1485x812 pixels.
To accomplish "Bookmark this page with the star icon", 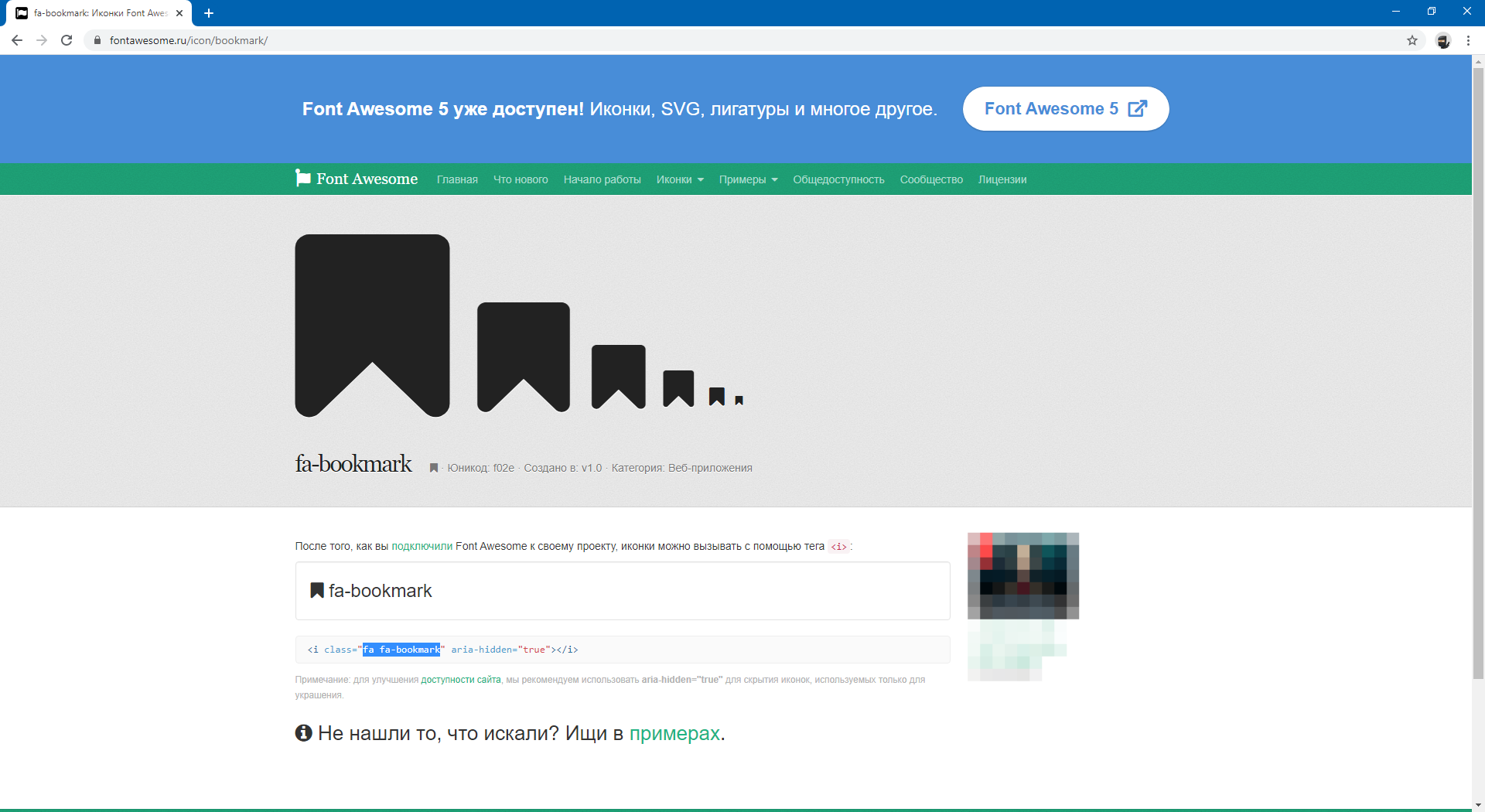I will click(1412, 40).
